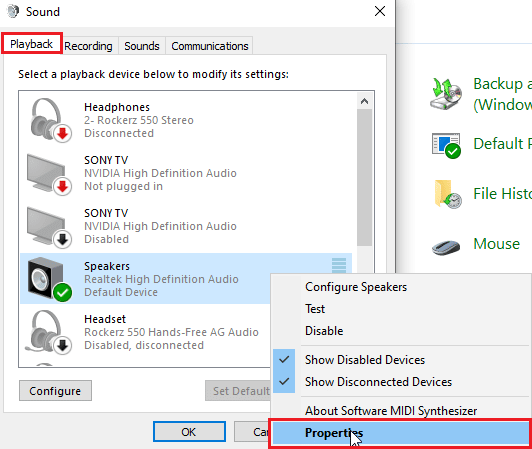Click the Sound window title speaker icon
This screenshot has width=532, height=449.
click(13, 12)
